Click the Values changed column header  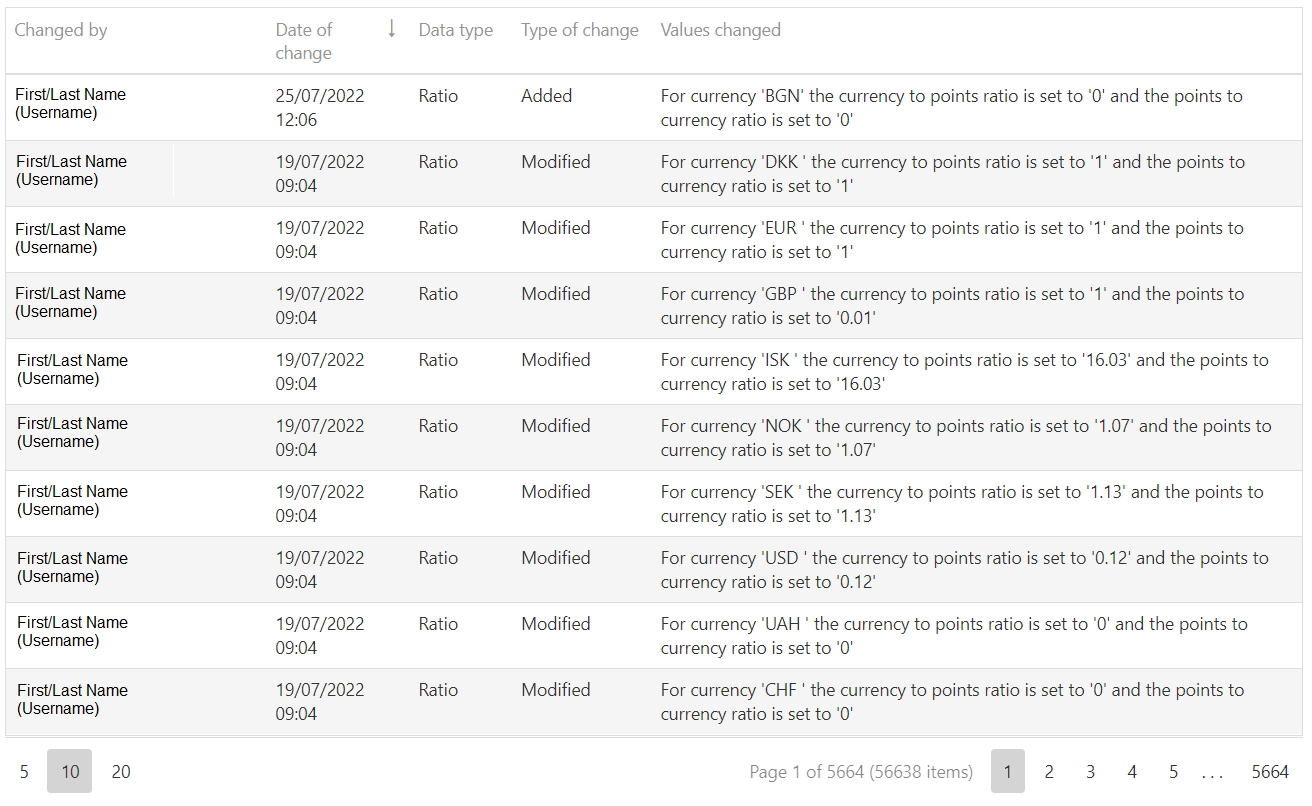pyautogui.click(x=720, y=30)
